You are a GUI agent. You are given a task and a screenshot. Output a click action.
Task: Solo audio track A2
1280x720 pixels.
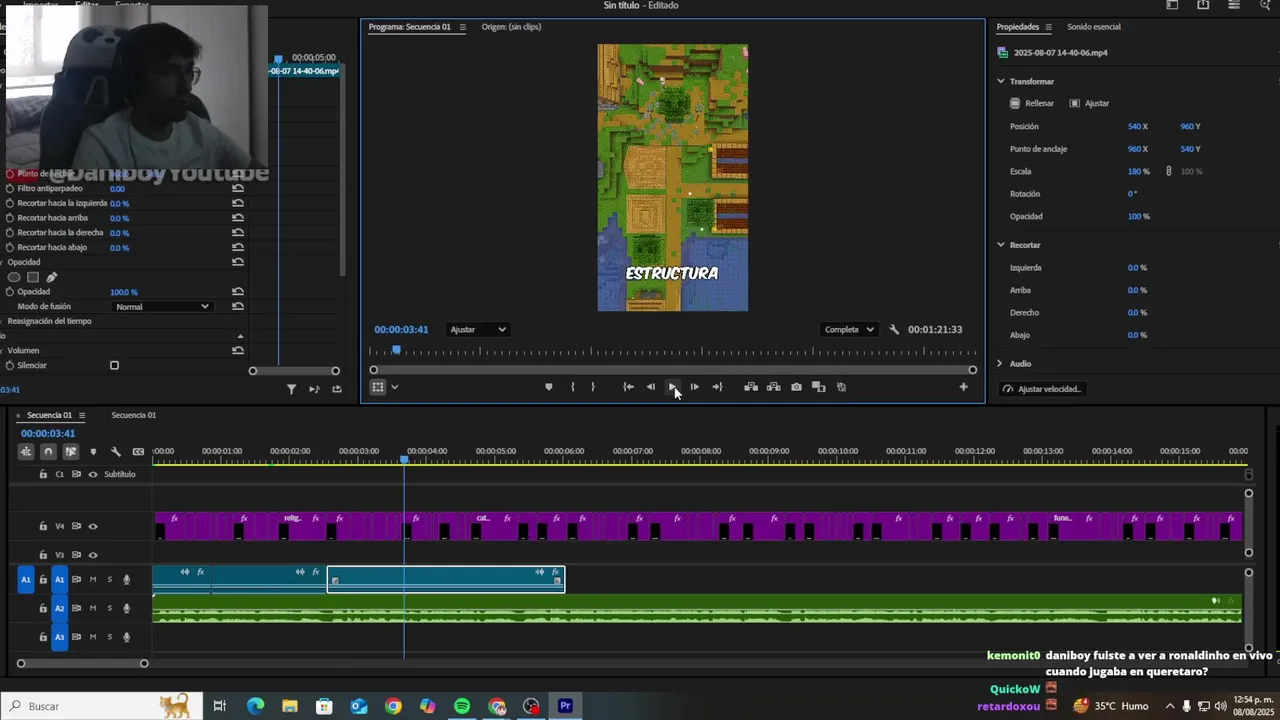[110, 608]
